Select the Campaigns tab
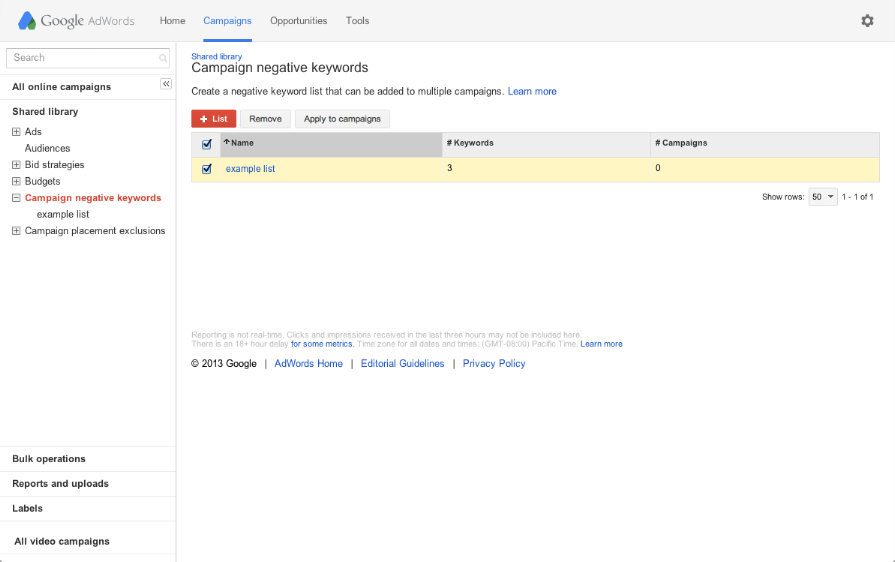This screenshot has width=895, height=562. (x=227, y=21)
